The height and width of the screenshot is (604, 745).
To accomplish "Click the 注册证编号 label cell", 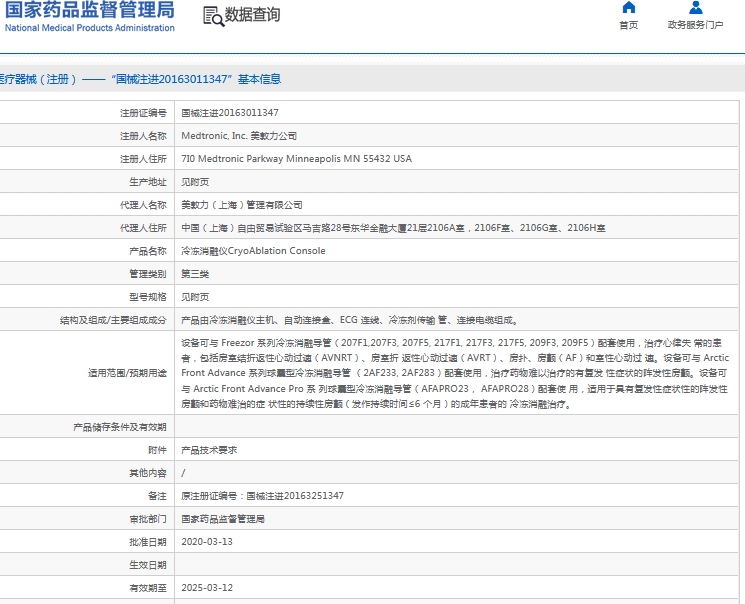I will point(143,113).
